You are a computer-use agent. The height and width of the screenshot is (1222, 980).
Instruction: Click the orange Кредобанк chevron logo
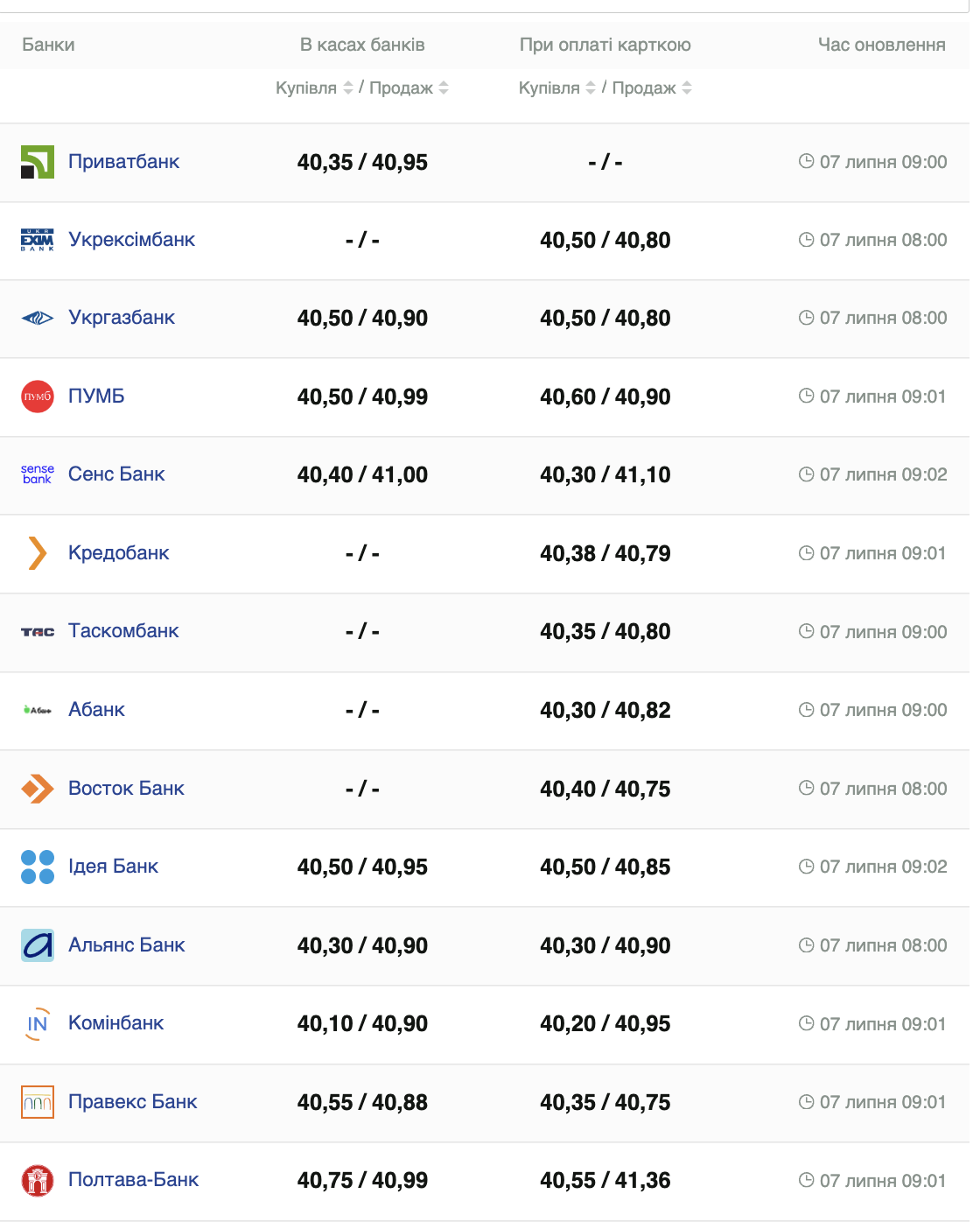point(38,553)
